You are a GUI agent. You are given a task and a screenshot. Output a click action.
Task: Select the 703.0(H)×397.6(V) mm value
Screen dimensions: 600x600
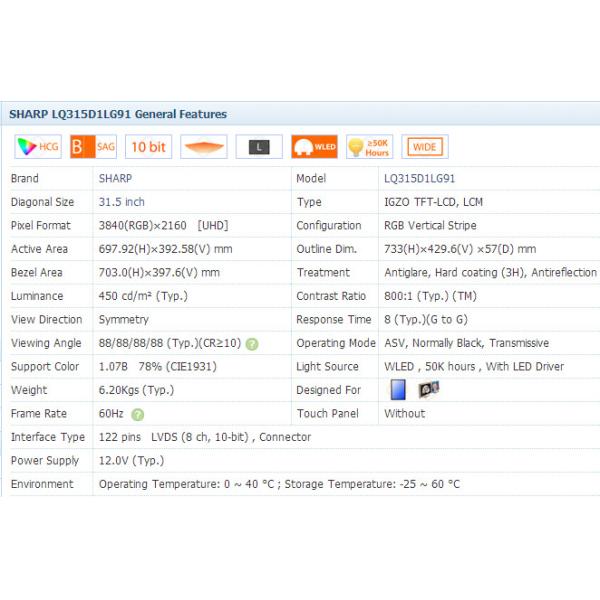tap(159, 272)
